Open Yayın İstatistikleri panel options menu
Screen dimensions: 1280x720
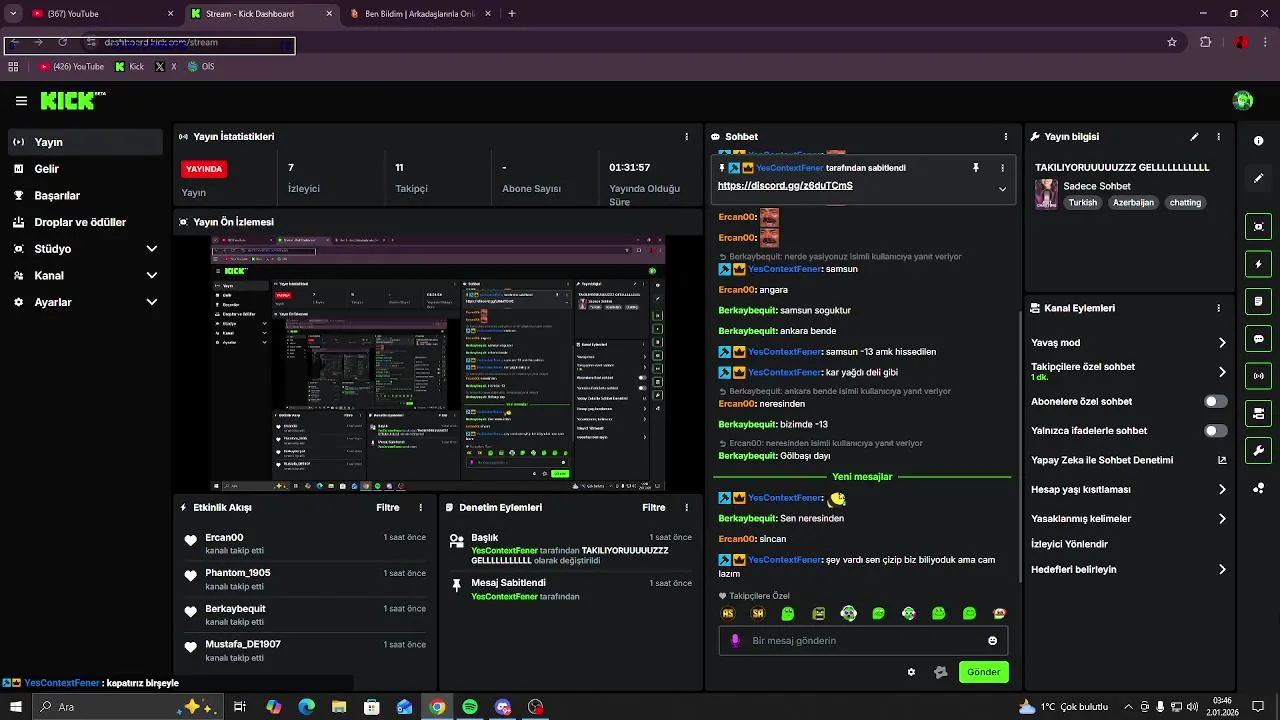(686, 136)
